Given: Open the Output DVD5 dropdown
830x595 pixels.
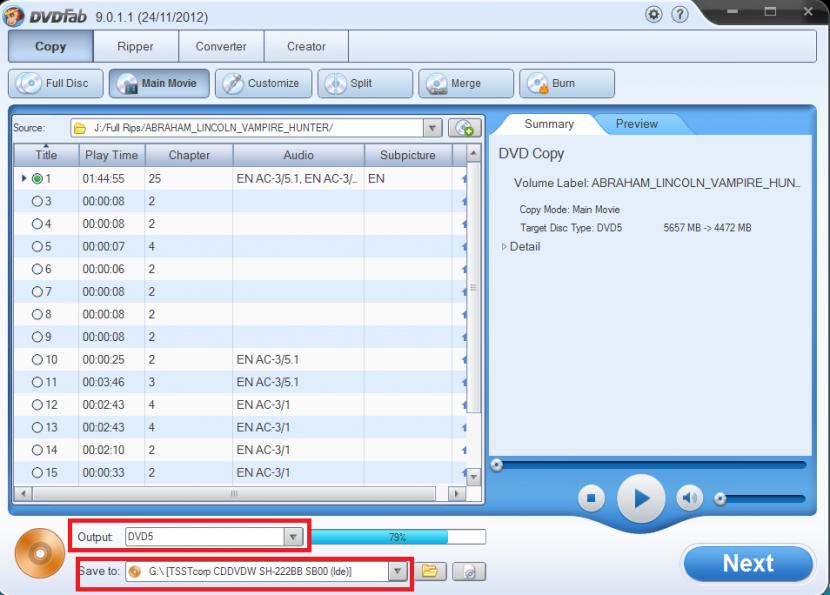Looking at the screenshot, I should tap(292, 537).
